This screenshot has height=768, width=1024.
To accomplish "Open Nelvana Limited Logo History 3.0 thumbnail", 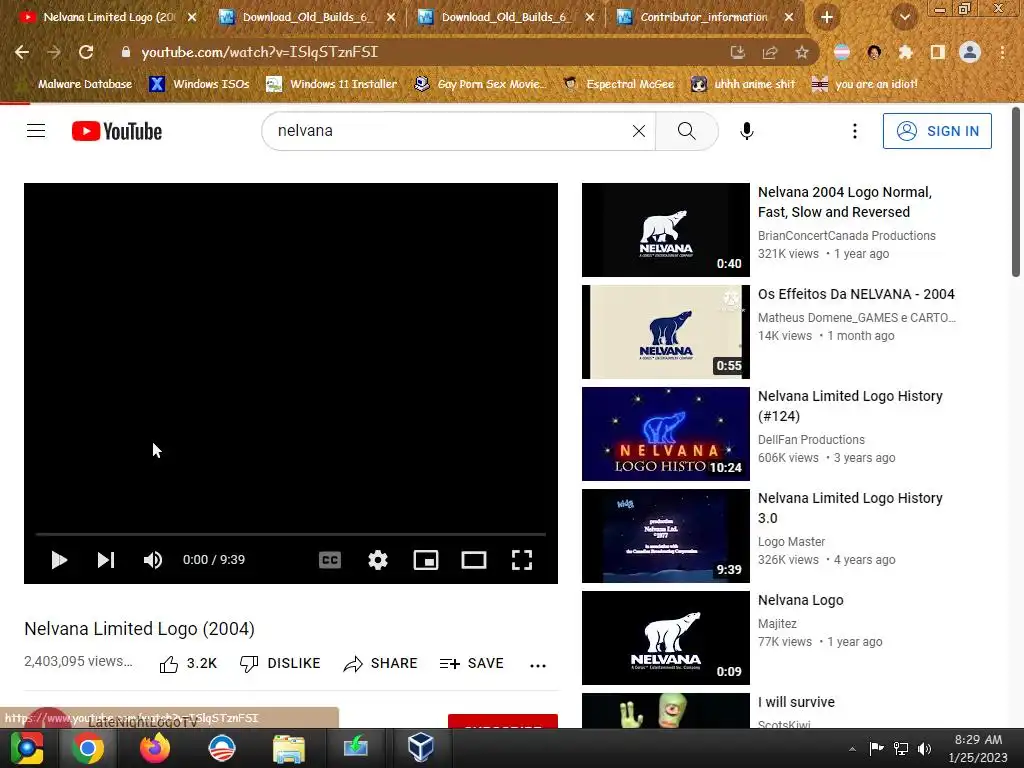I will pyautogui.click(x=665, y=536).
